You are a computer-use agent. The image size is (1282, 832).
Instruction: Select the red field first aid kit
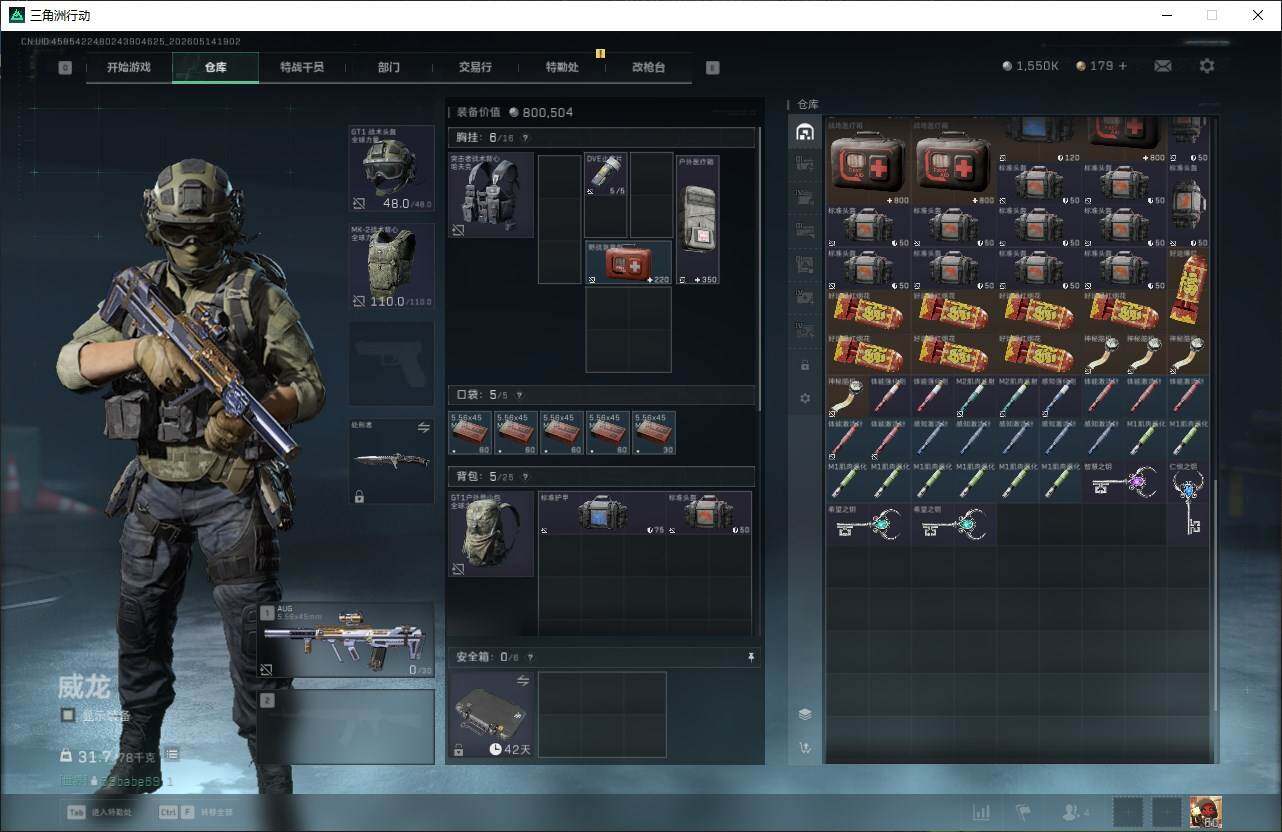point(628,262)
